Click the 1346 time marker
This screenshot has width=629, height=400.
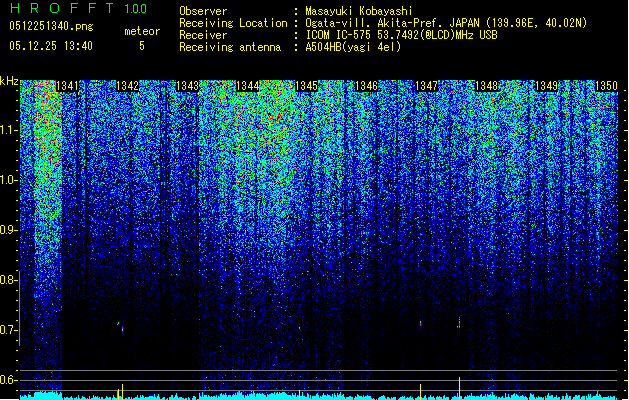[367, 86]
